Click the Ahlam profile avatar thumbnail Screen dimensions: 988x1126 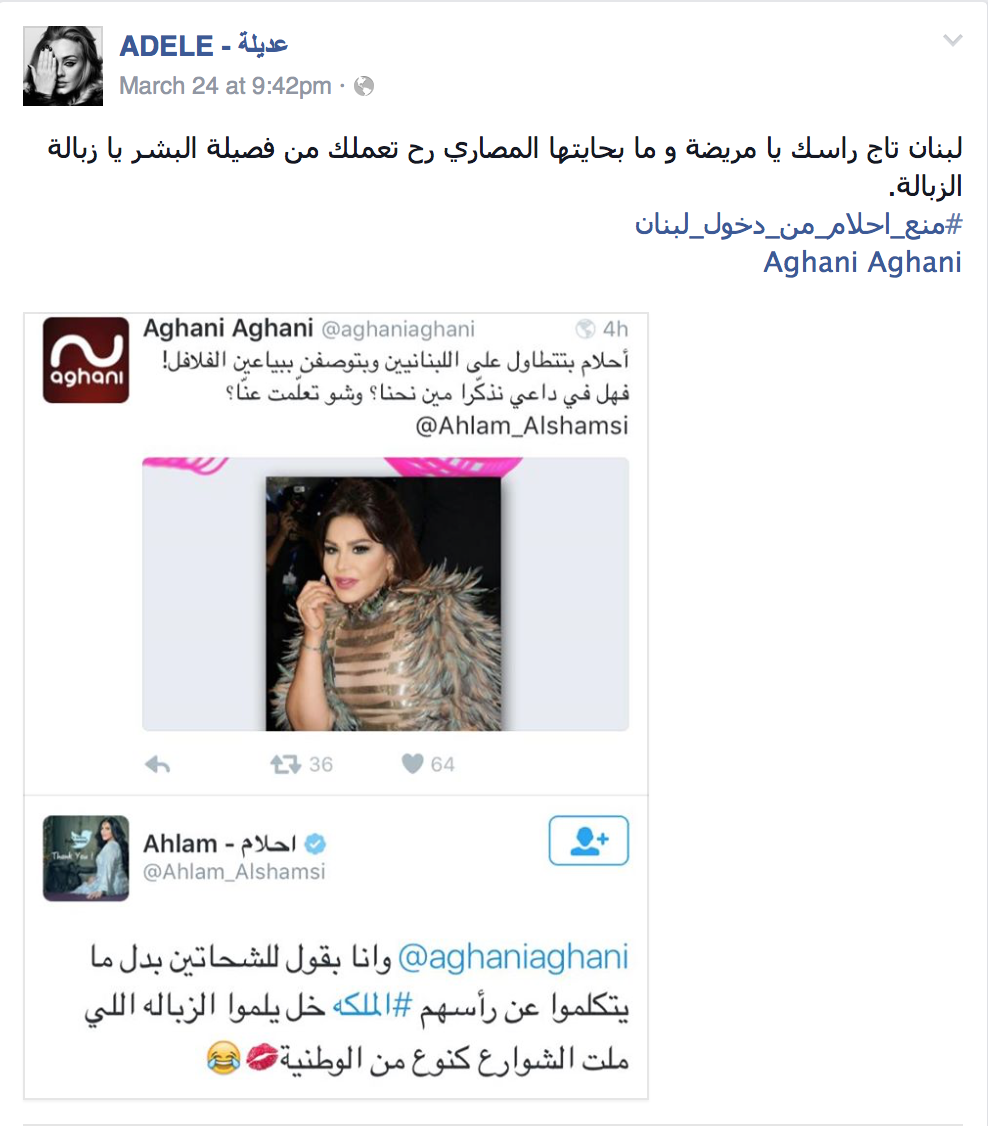click(x=86, y=858)
